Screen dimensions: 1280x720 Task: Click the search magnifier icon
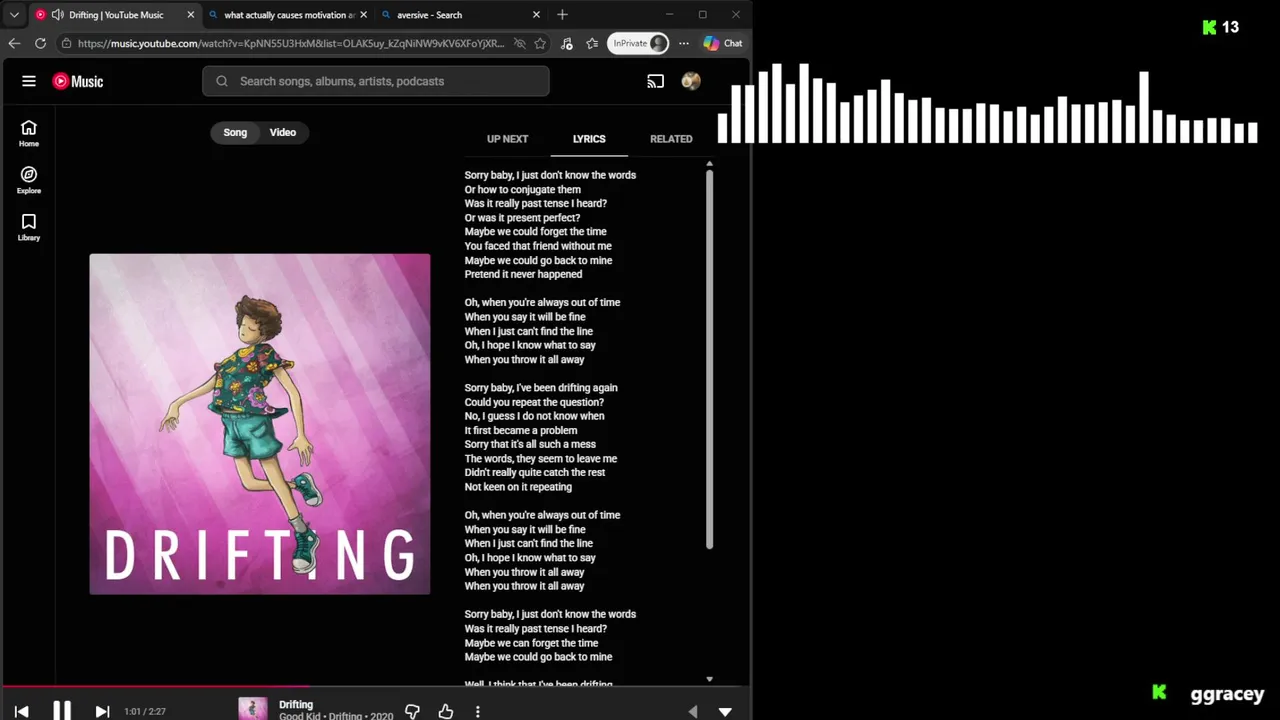click(x=222, y=81)
